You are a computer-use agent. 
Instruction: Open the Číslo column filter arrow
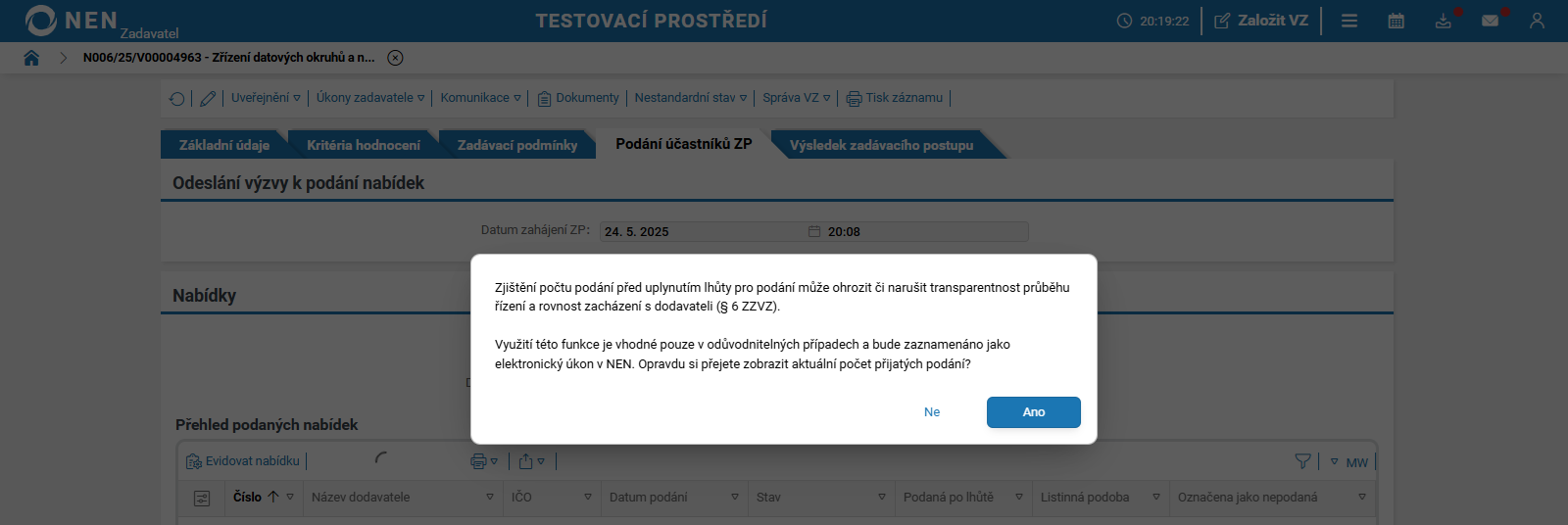[x=290, y=498]
